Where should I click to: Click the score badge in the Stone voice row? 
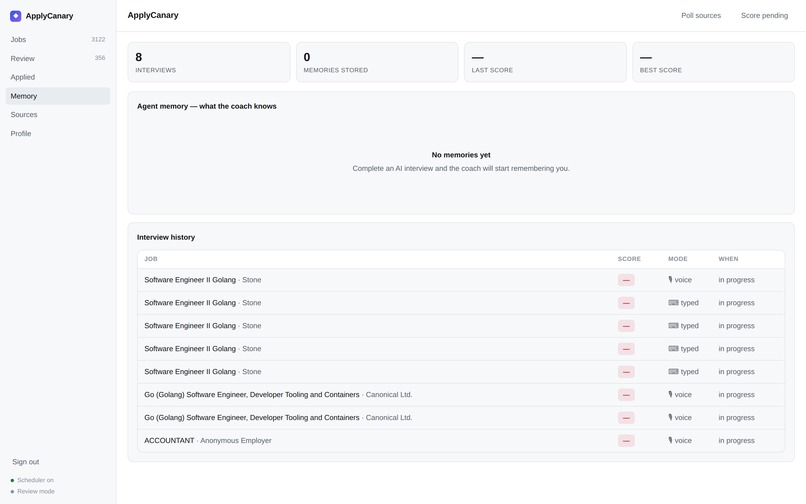click(x=626, y=280)
